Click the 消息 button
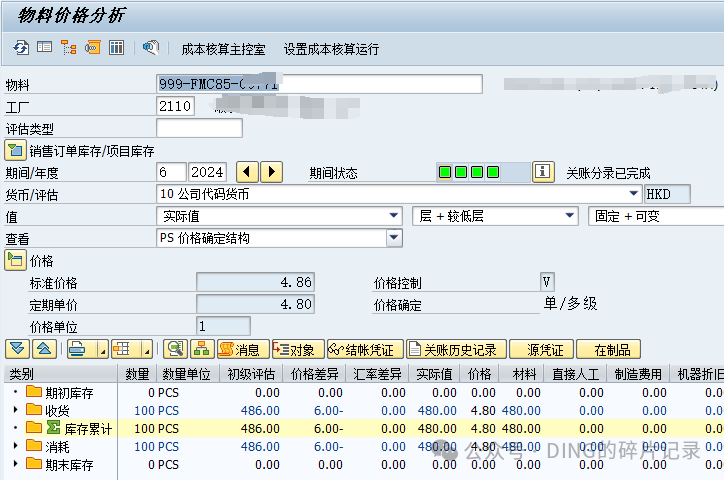This screenshot has width=724, height=480. pyautogui.click(x=243, y=349)
